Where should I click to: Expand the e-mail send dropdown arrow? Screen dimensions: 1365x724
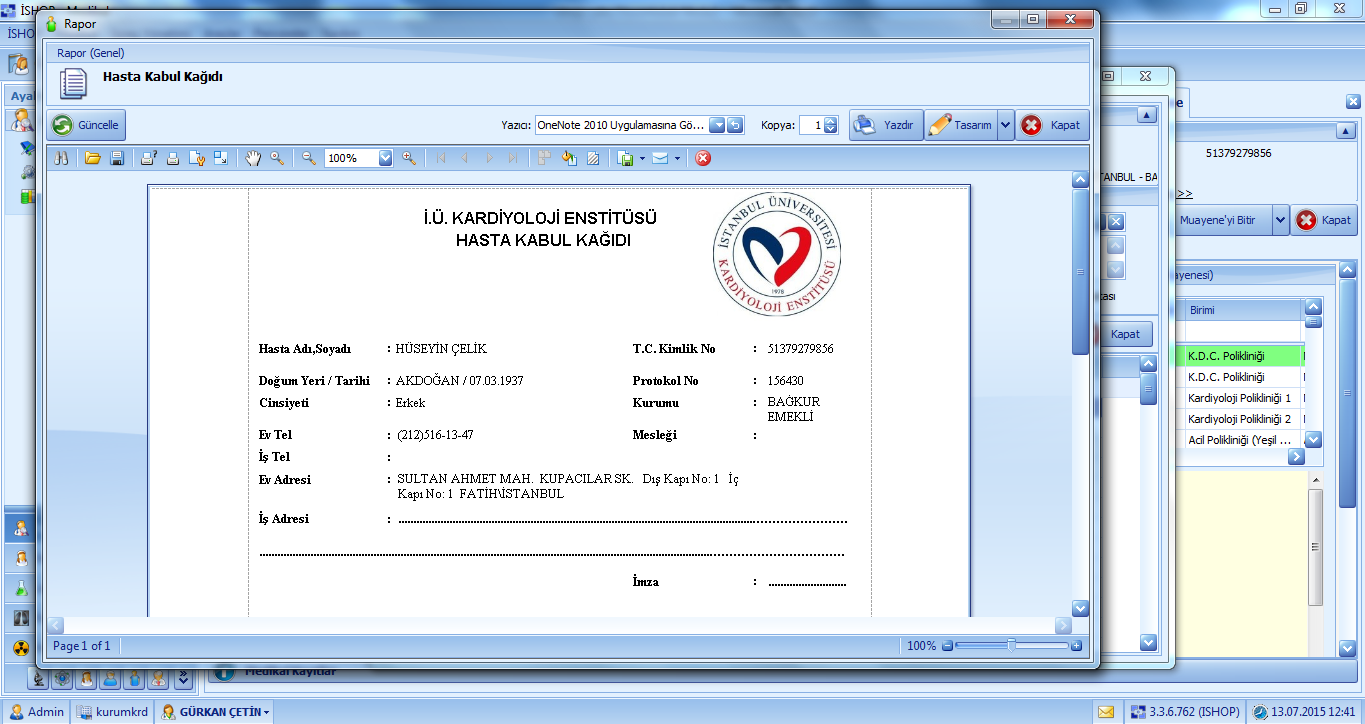677,158
